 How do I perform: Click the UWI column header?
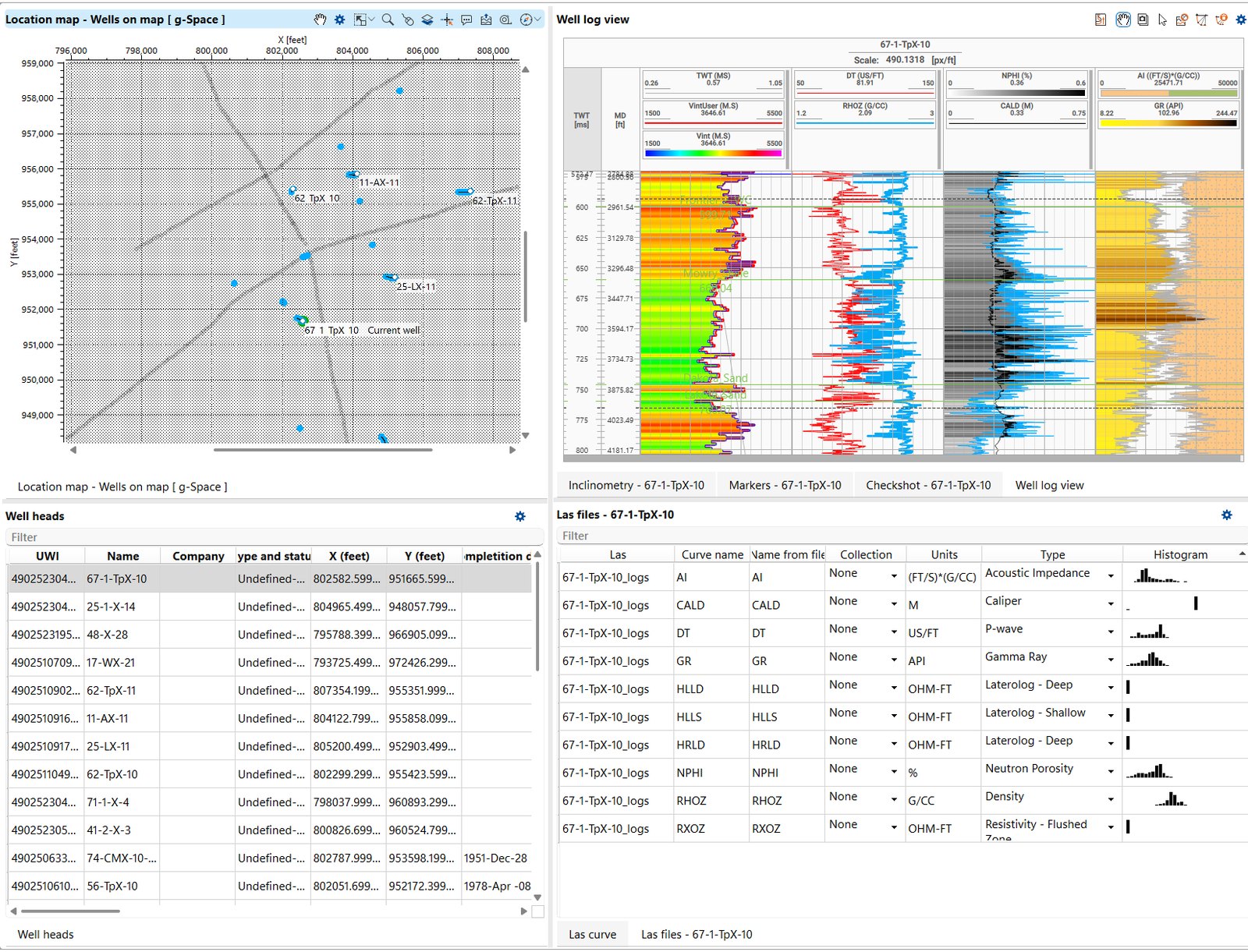coord(47,556)
